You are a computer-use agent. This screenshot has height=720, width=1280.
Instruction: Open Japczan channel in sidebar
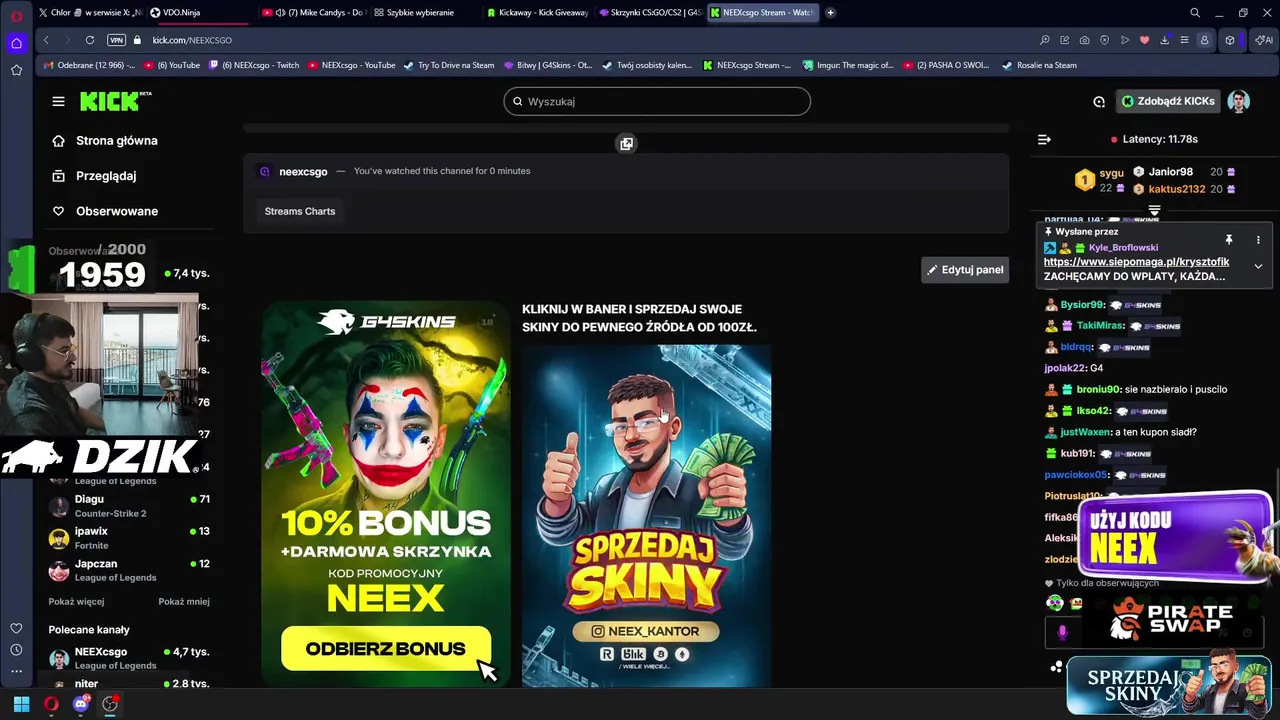[x=129, y=570]
